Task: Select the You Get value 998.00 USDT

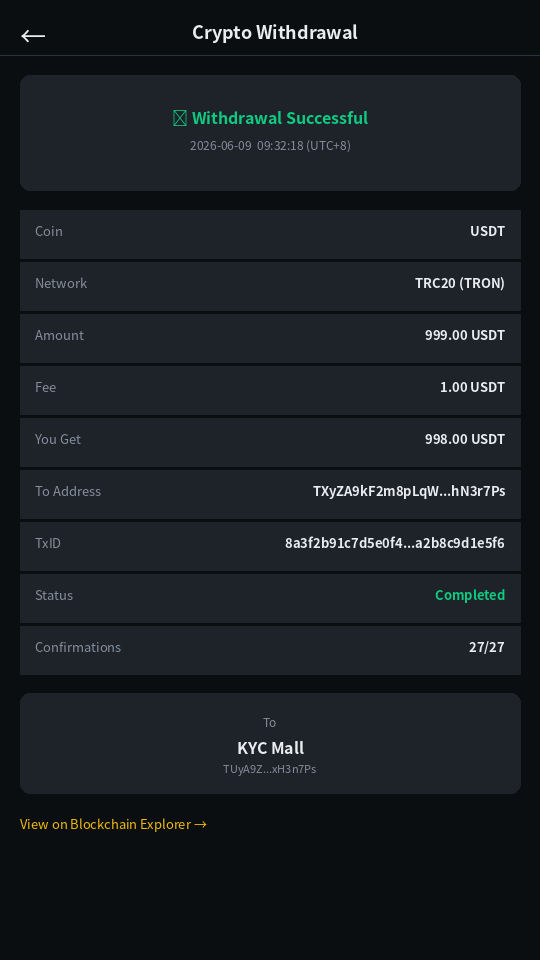Action: coord(465,439)
